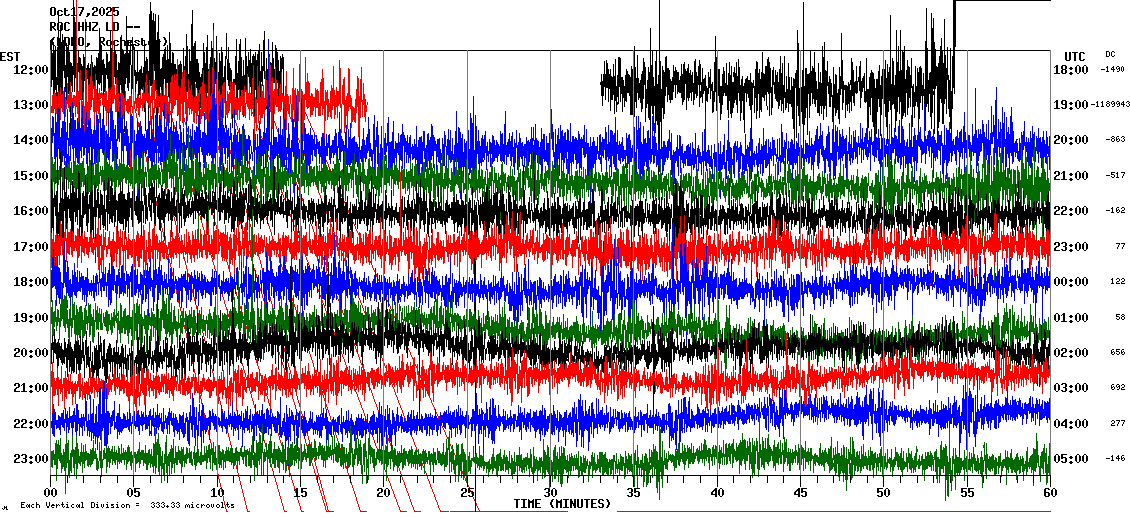Click the DC offset value -517
The height and width of the screenshot is (519, 1130).
tap(1115, 175)
